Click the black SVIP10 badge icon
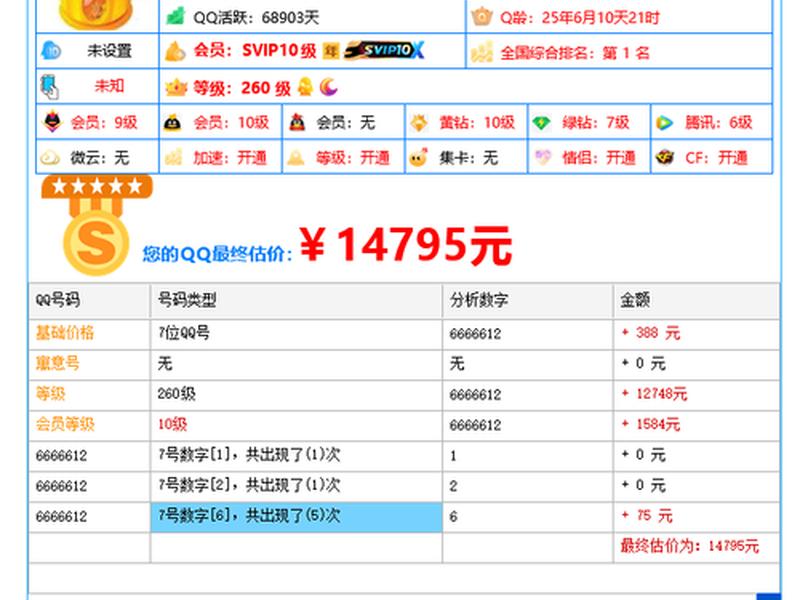 coord(384,50)
